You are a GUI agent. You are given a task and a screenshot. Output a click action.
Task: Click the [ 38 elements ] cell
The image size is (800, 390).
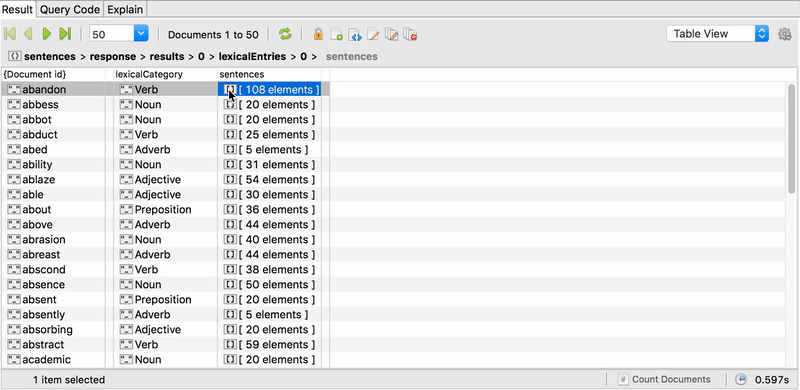click(x=269, y=270)
